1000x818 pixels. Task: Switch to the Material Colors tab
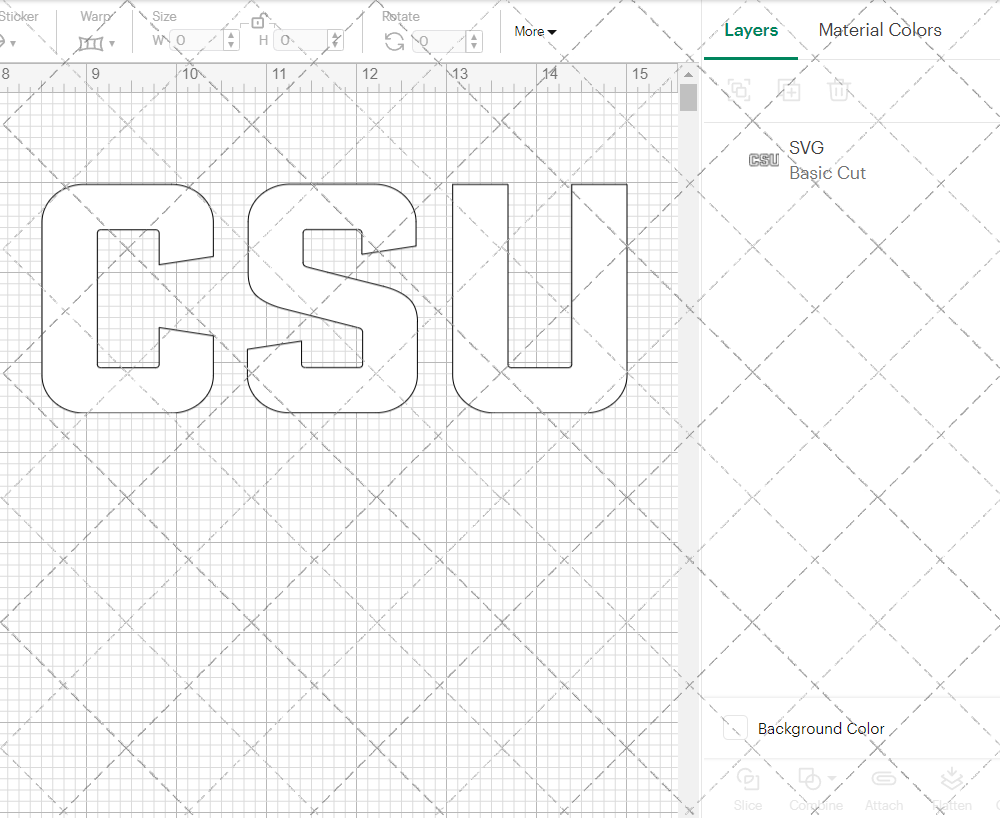pos(879,30)
